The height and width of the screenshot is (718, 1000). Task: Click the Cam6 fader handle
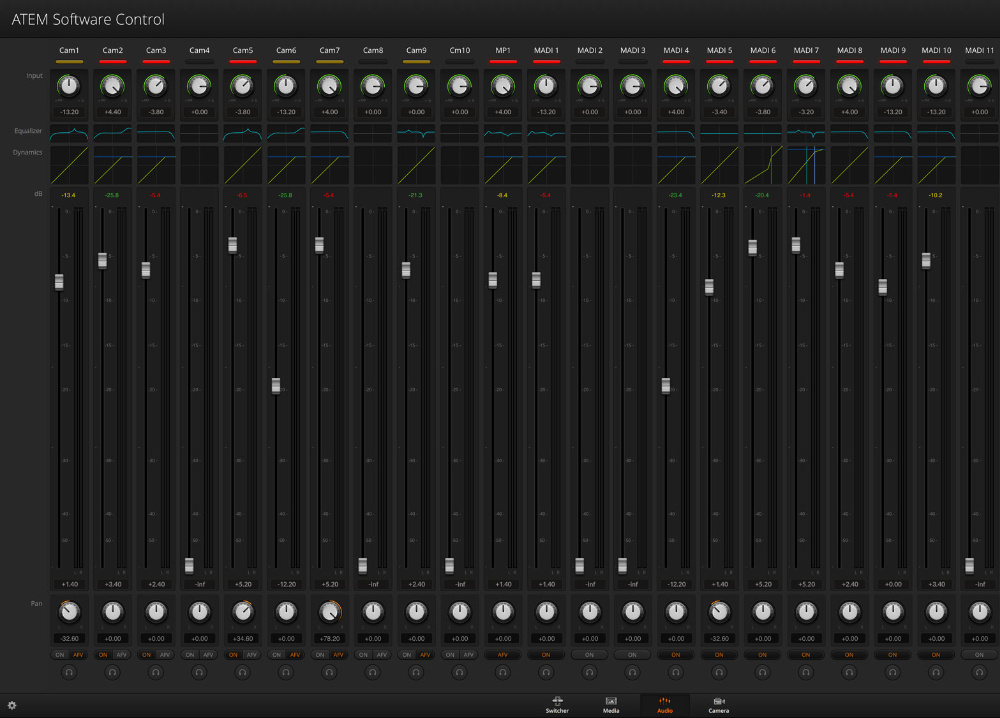coord(276,385)
